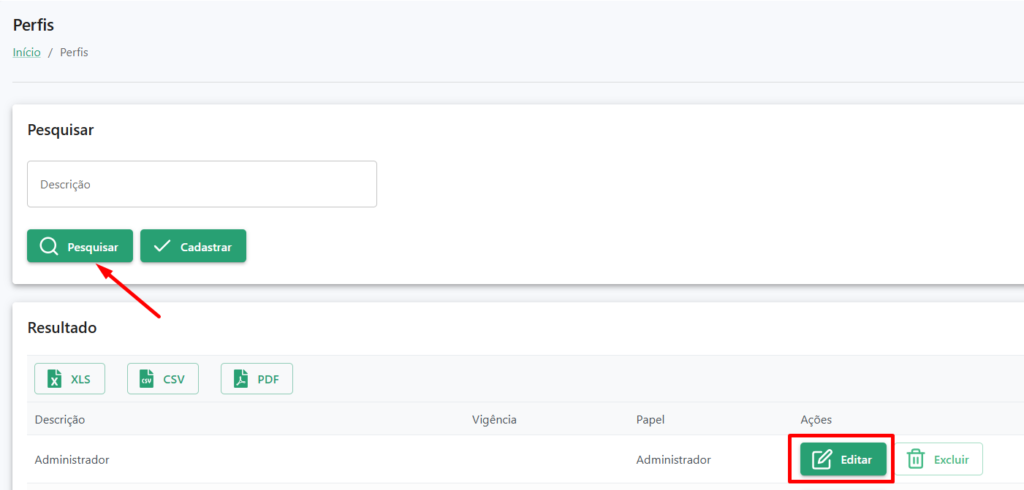The image size is (1024, 490).
Task: Select the Administrador value under Papel
Action: point(673,459)
